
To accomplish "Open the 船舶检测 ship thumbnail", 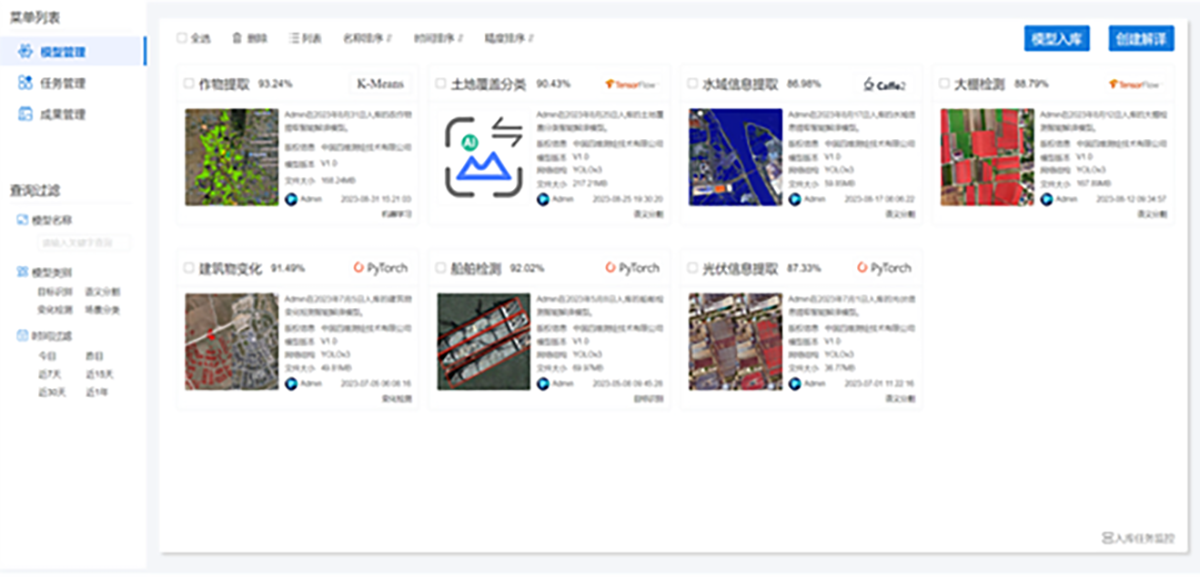I will [x=484, y=341].
